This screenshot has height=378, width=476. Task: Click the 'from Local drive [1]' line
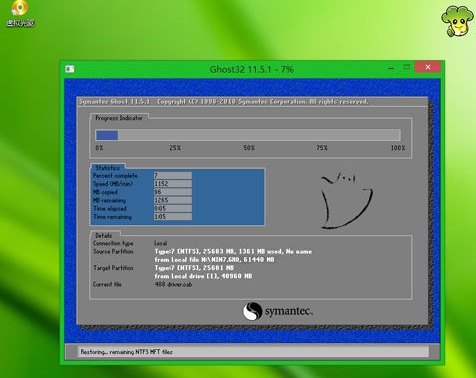coord(203,276)
